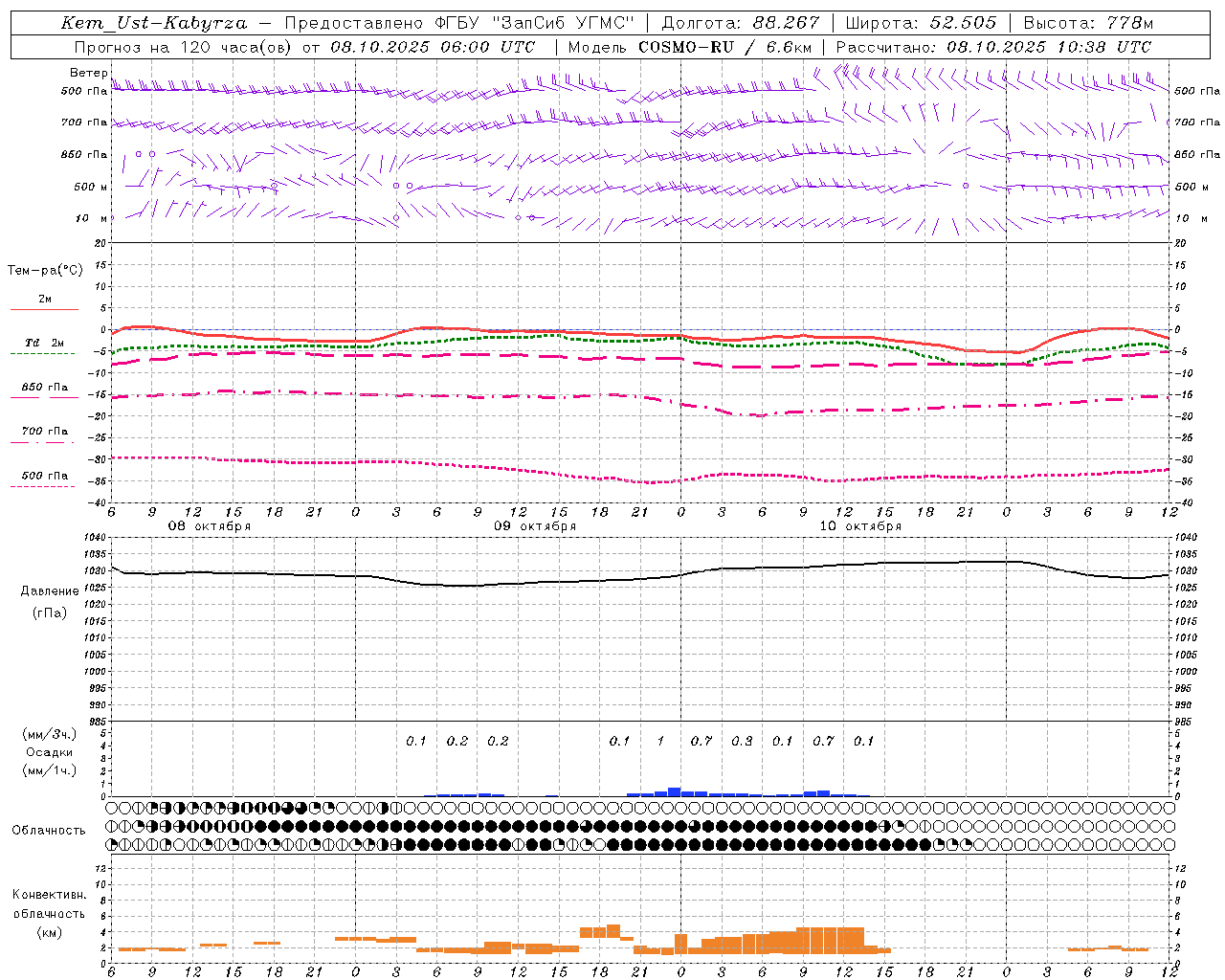Select the Осадки precipitation label

tap(50, 752)
